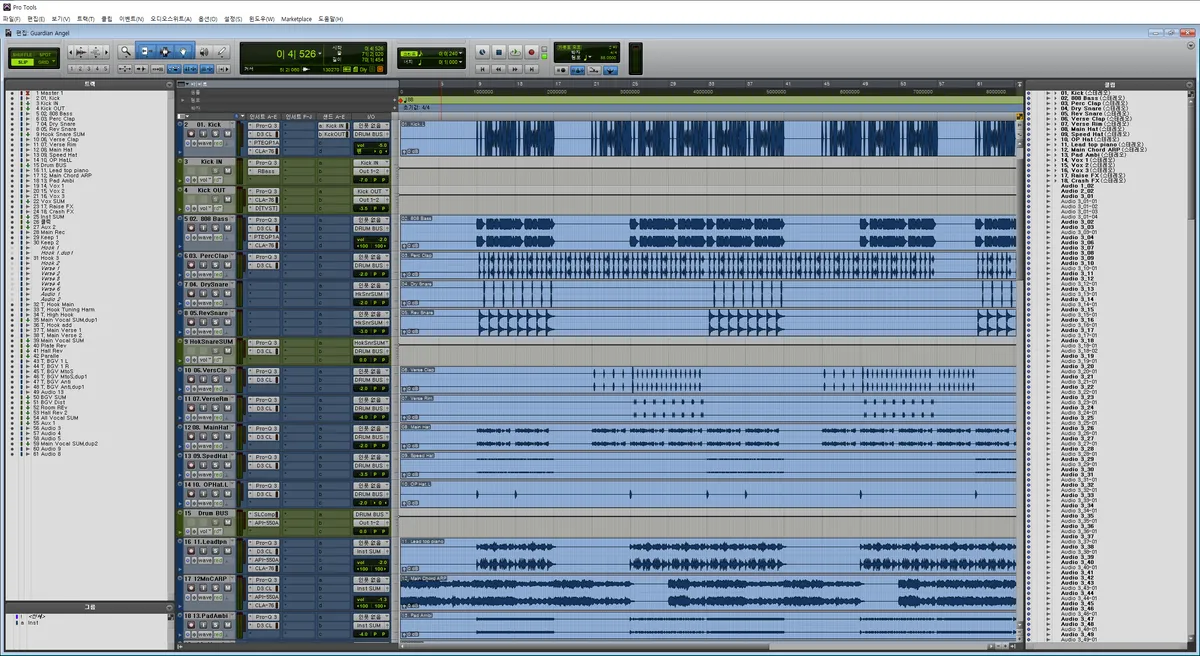Click Return to Zero transport button
Image resolution: width=1200 pixels, height=656 pixels.
482,69
